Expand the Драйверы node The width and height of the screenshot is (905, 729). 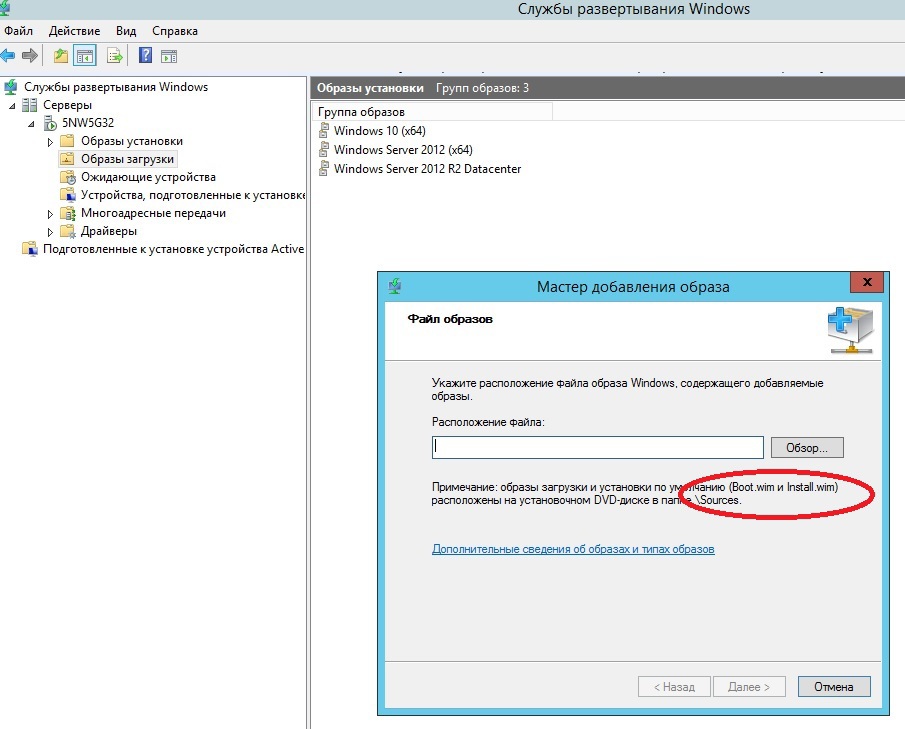coord(50,232)
